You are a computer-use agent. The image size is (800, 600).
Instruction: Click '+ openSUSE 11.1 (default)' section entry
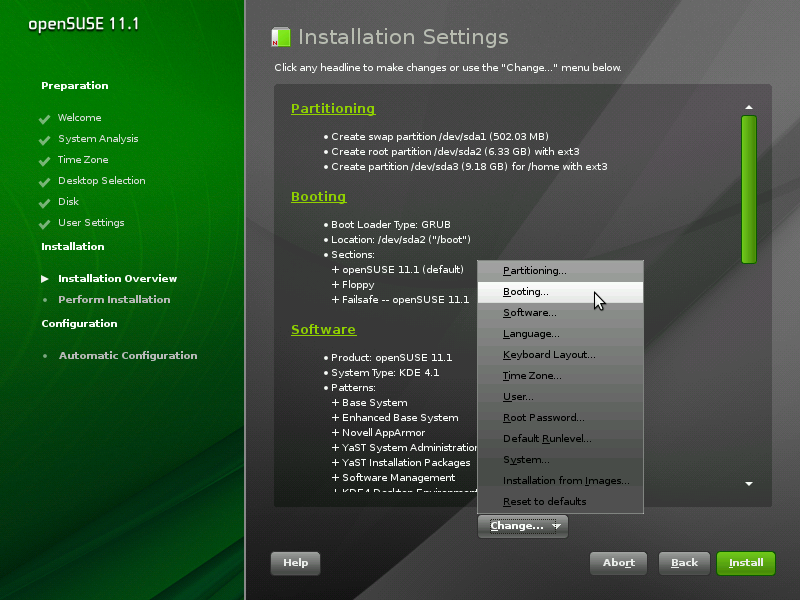point(397,269)
